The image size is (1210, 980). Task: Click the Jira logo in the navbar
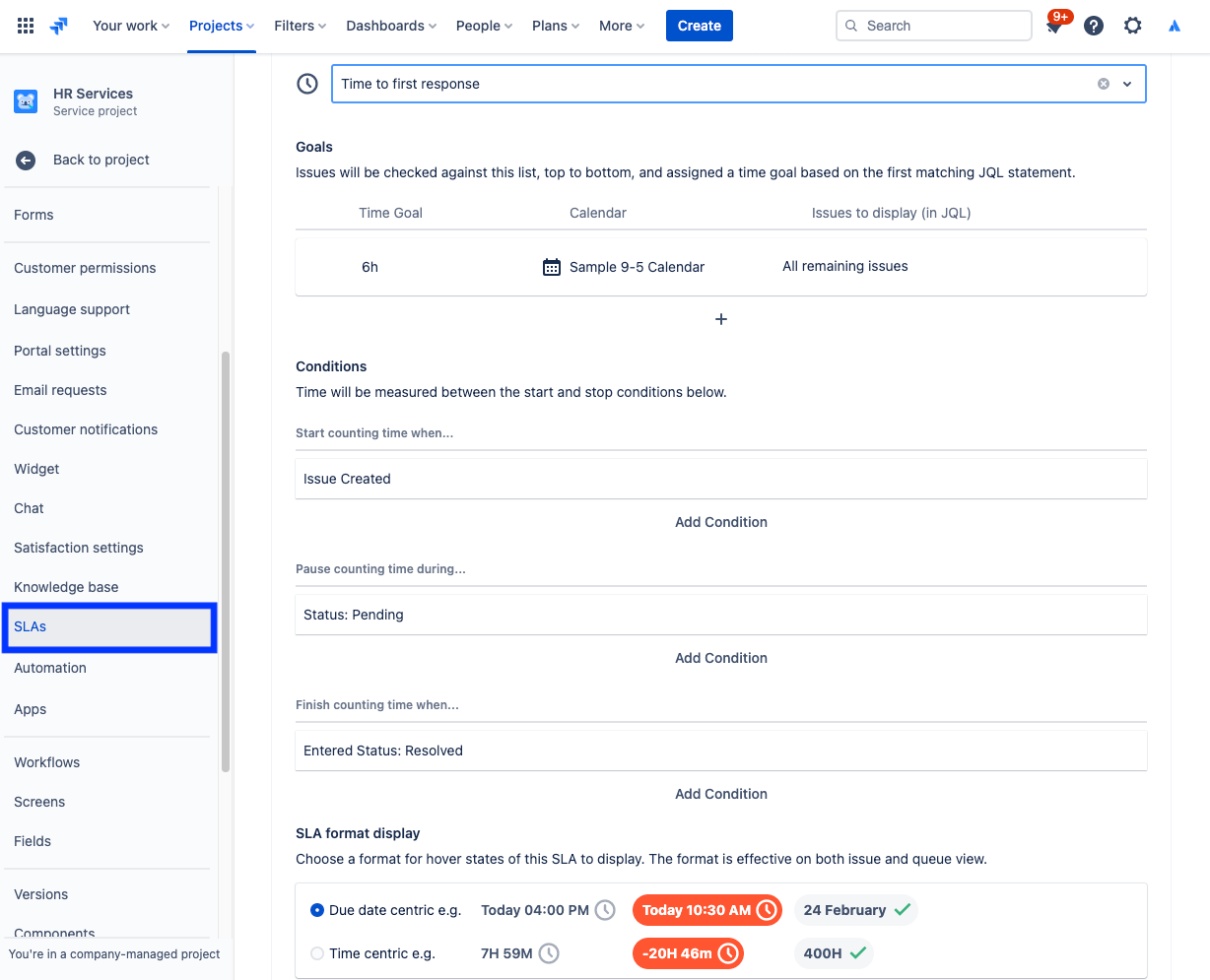(57, 25)
